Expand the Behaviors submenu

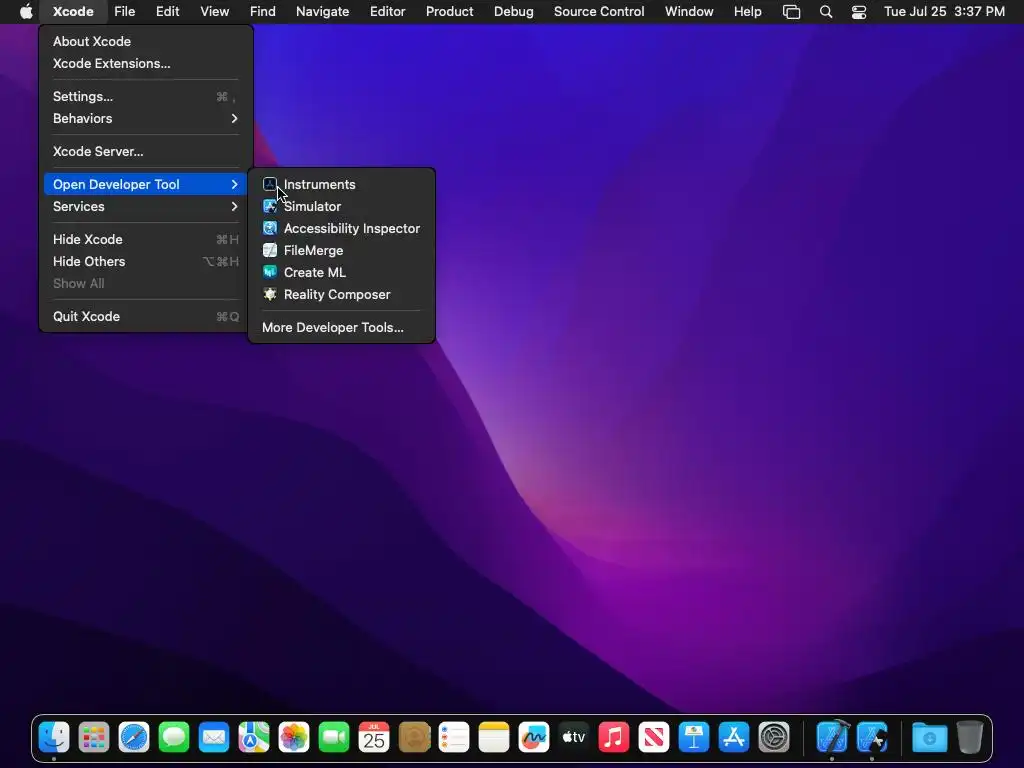[146, 118]
